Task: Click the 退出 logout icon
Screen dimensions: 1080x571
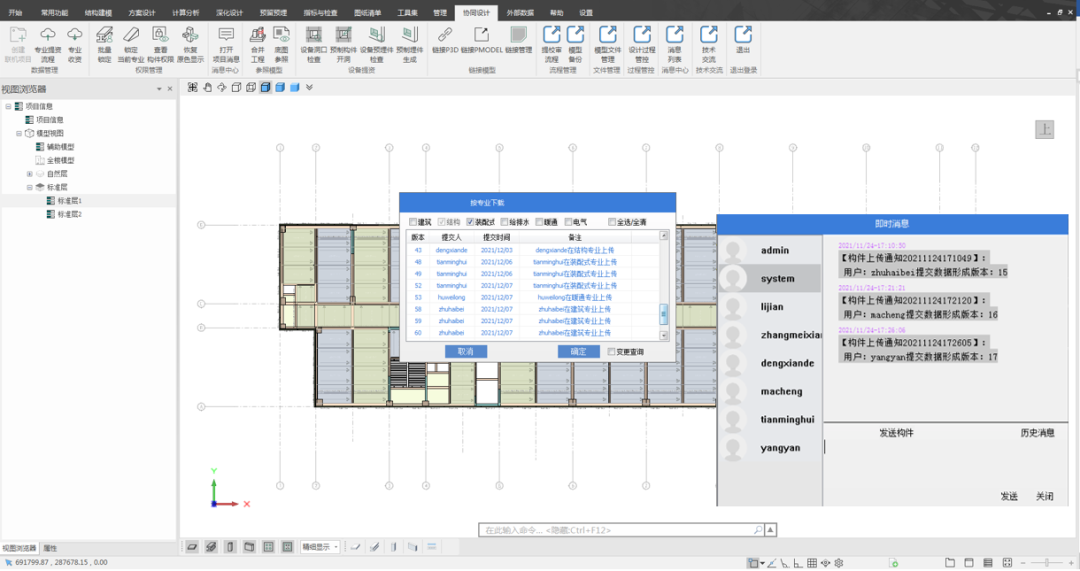Action: [742, 39]
